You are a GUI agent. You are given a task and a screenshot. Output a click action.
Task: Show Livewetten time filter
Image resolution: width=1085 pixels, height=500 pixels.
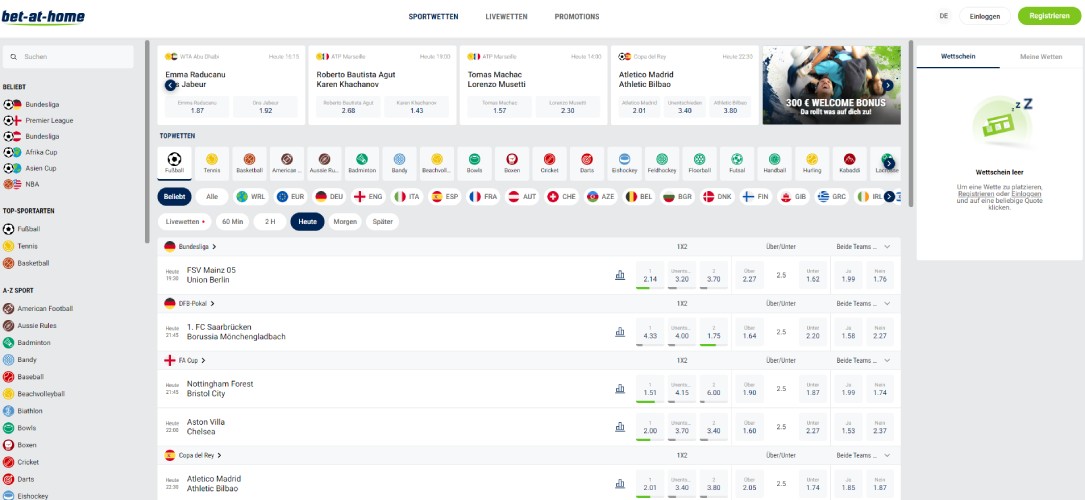pyautogui.click(x=185, y=222)
